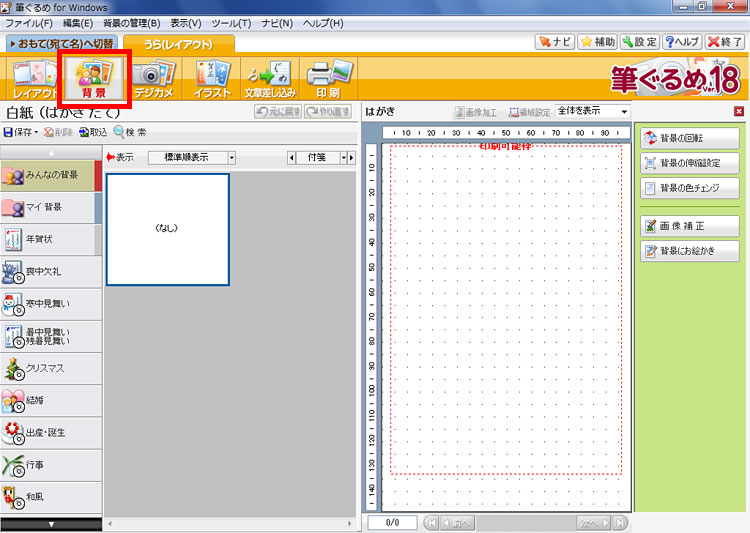
Task: Select 年賀状 category
Action: coord(51,239)
